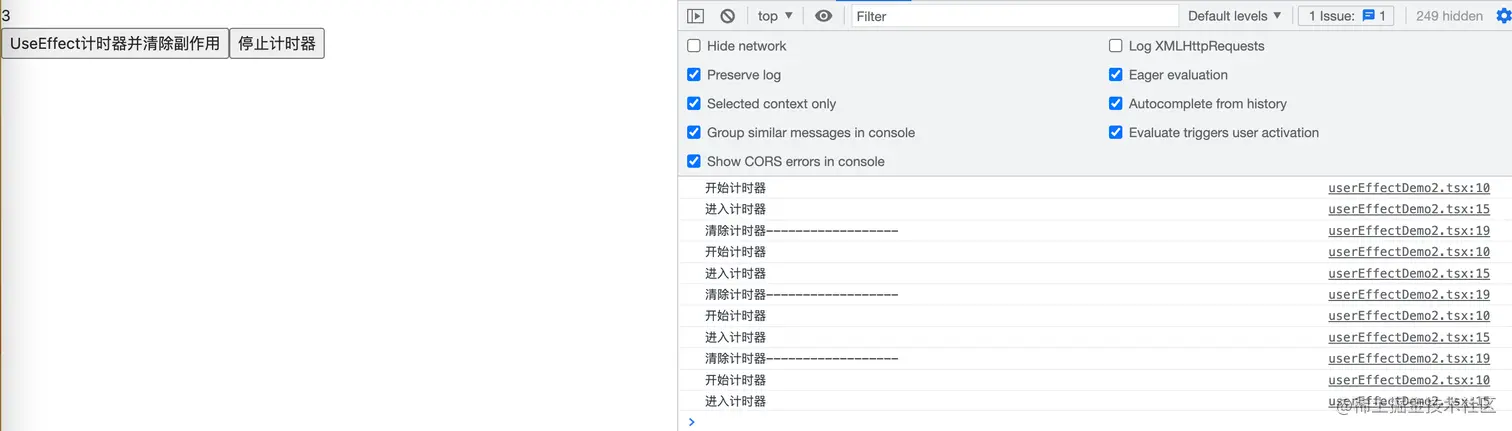Disable Eager evaluation
The image size is (1512, 431).
(1116, 75)
